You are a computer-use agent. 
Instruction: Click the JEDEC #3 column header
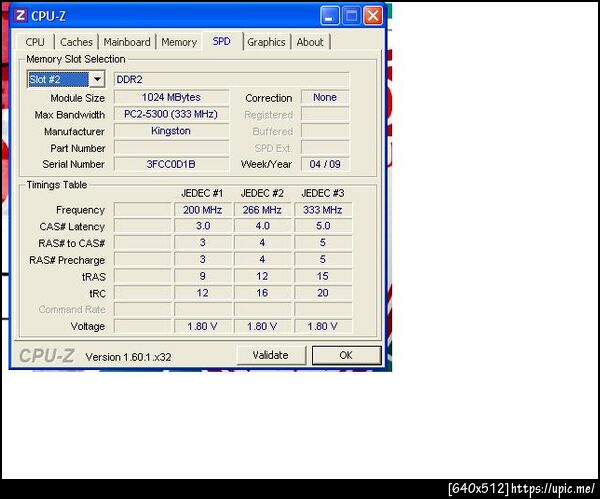pyautogui.click(x=323, y=193)
